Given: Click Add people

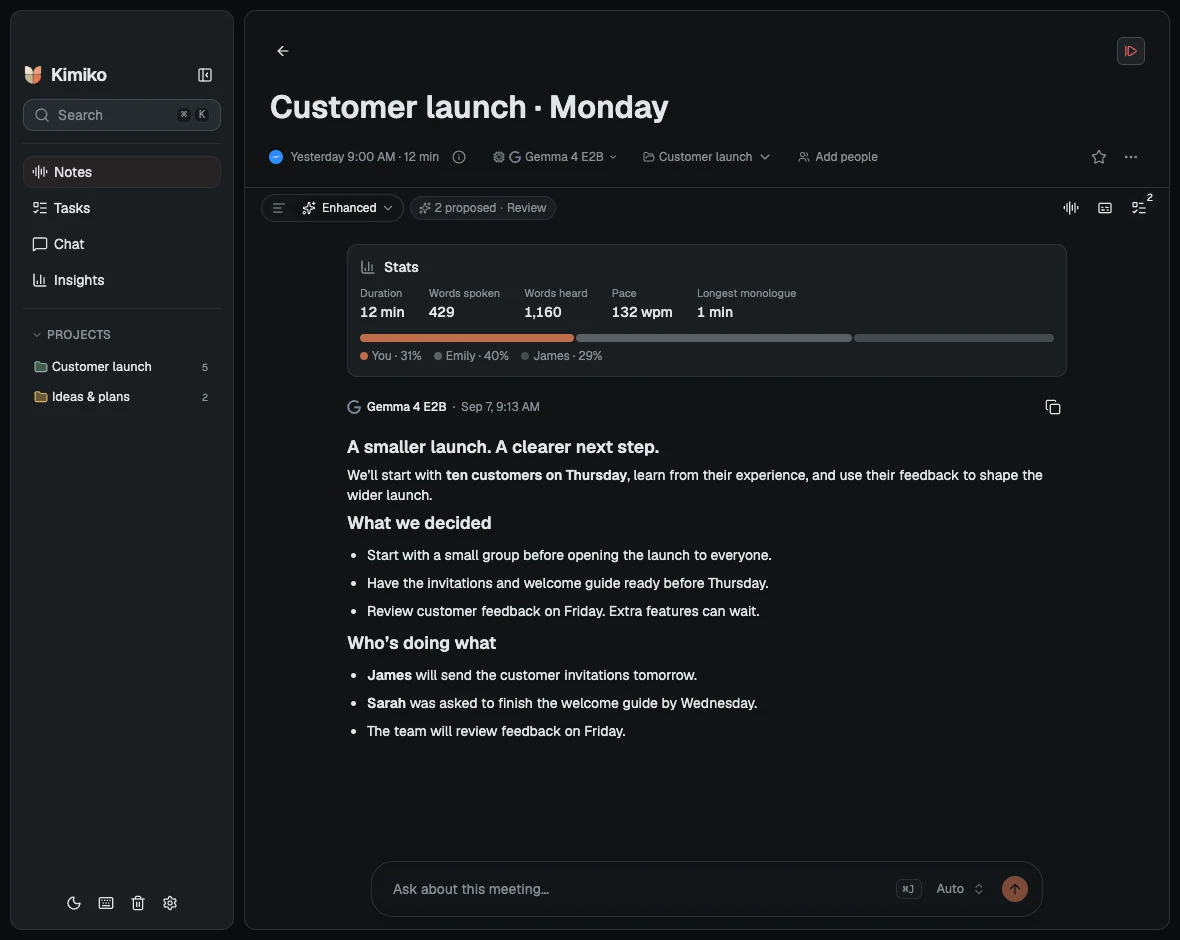Looking at the screenshot, I should click(838, 157).
